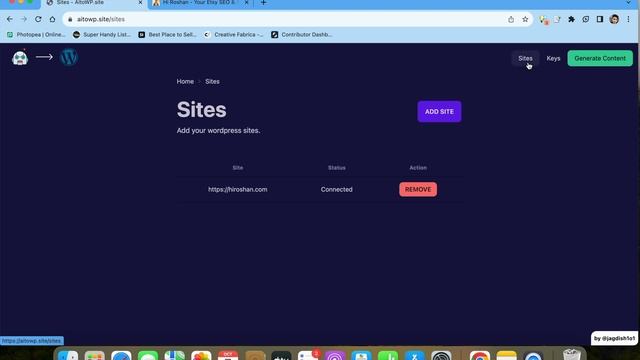
Task: Open the Contributor Dashboard bookmark
Action: point(301,35)
